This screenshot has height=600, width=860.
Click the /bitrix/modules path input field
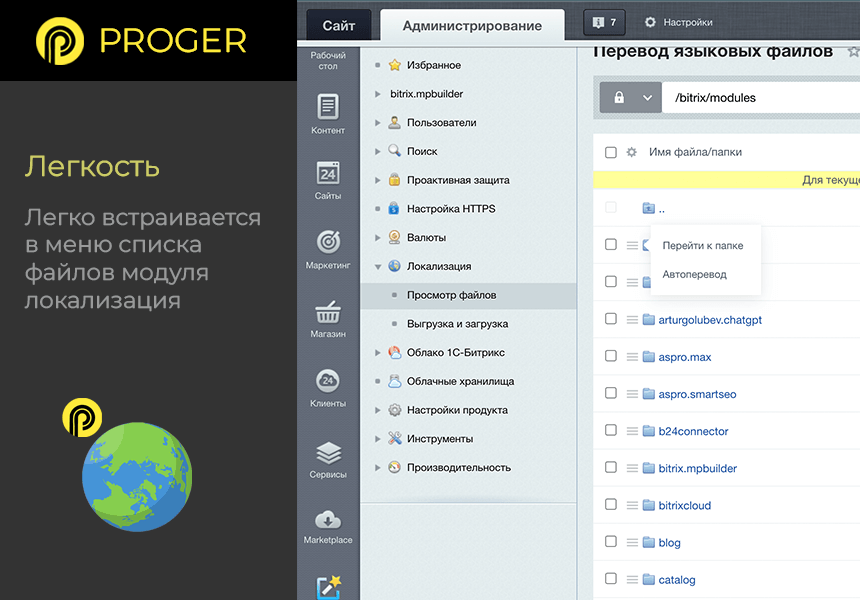pyautogui.click(x=760, y=98)
